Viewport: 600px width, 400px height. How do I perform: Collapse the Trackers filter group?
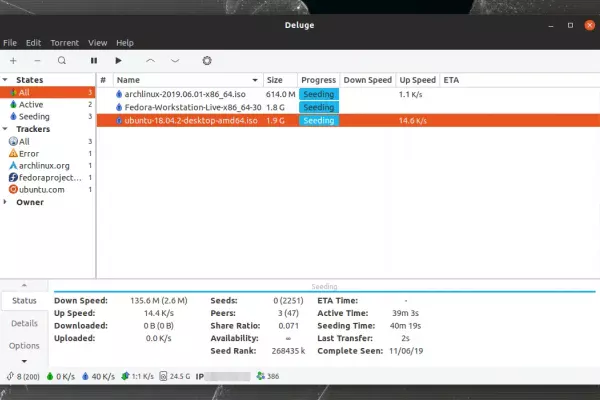click(5, 129)
